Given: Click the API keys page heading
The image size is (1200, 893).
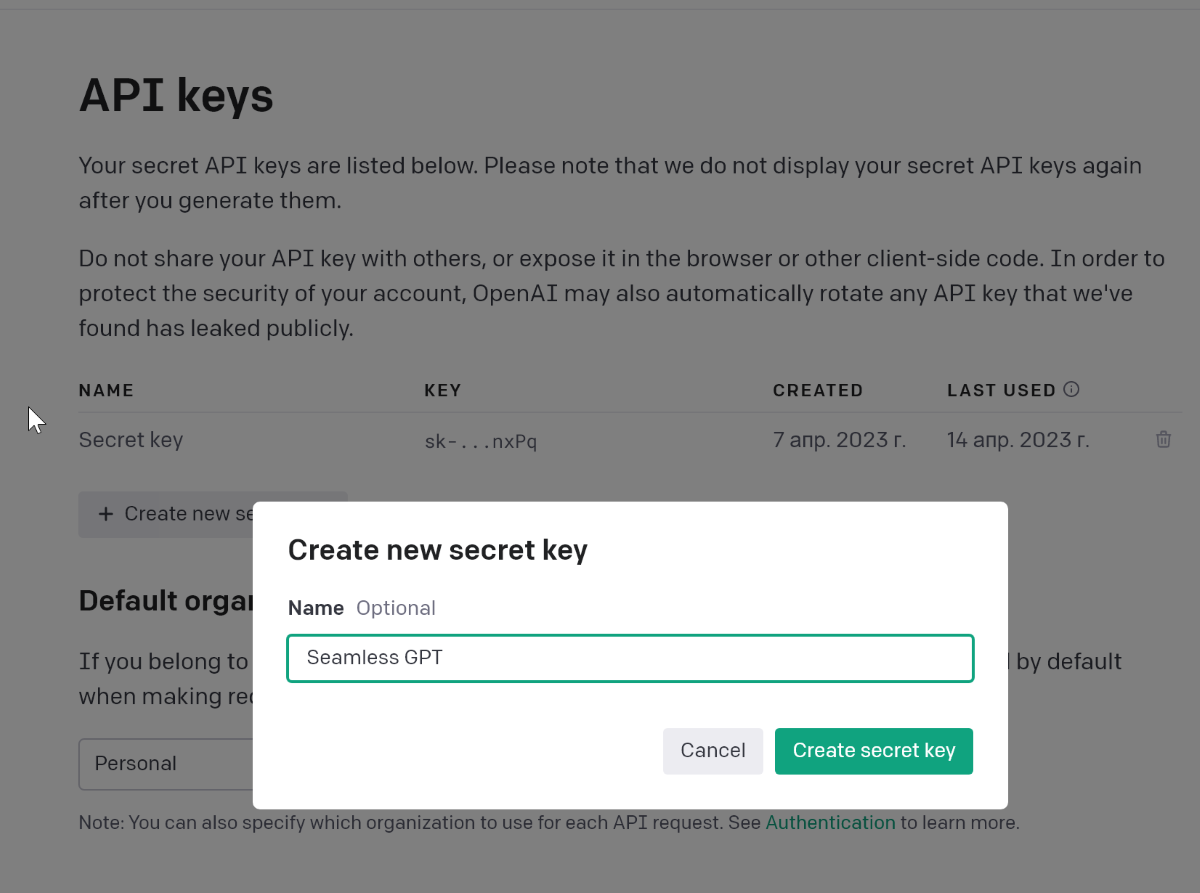Looking at the screenshot, I should pos(176,96).
